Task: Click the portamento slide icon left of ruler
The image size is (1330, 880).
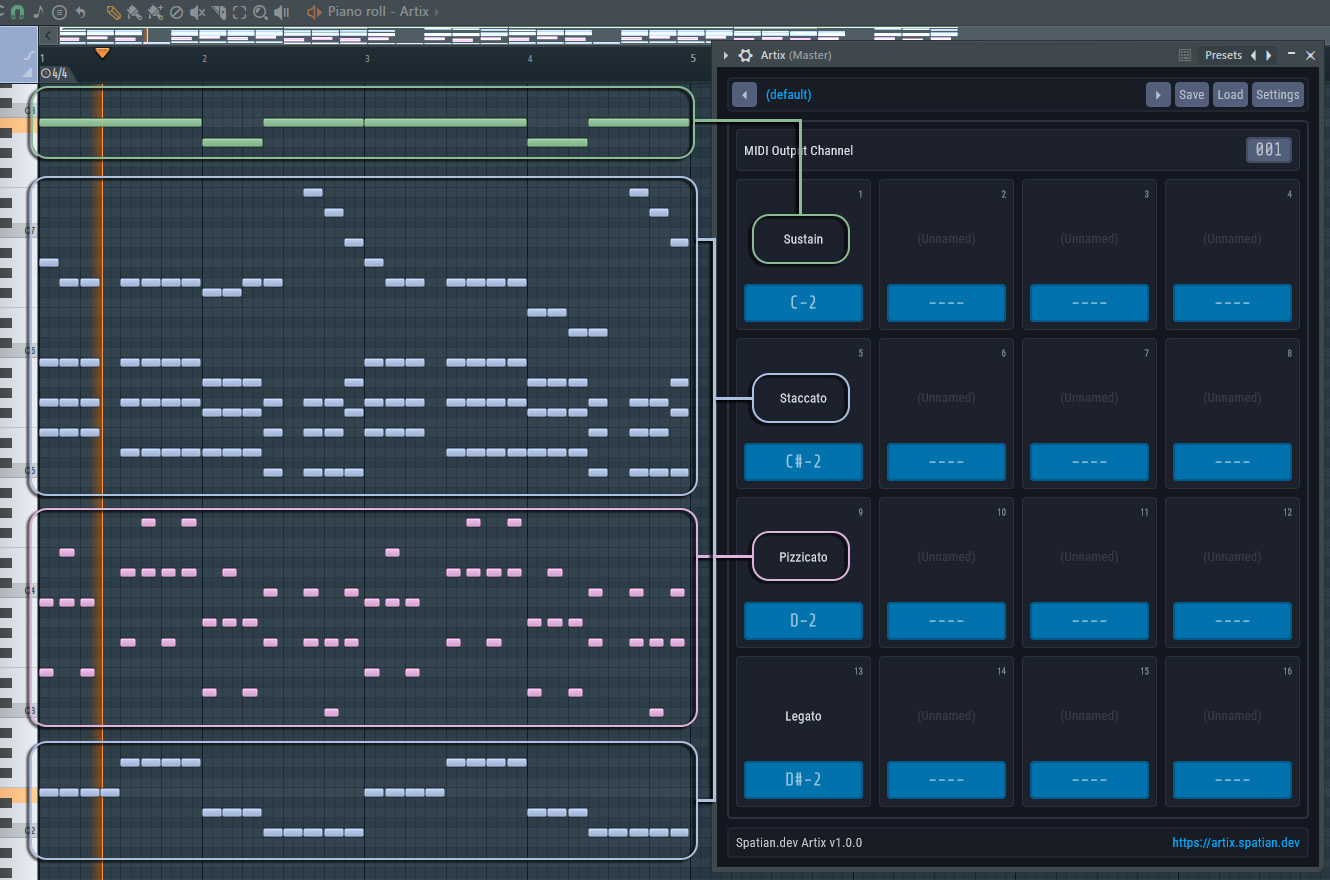Action: click(29, 55)
